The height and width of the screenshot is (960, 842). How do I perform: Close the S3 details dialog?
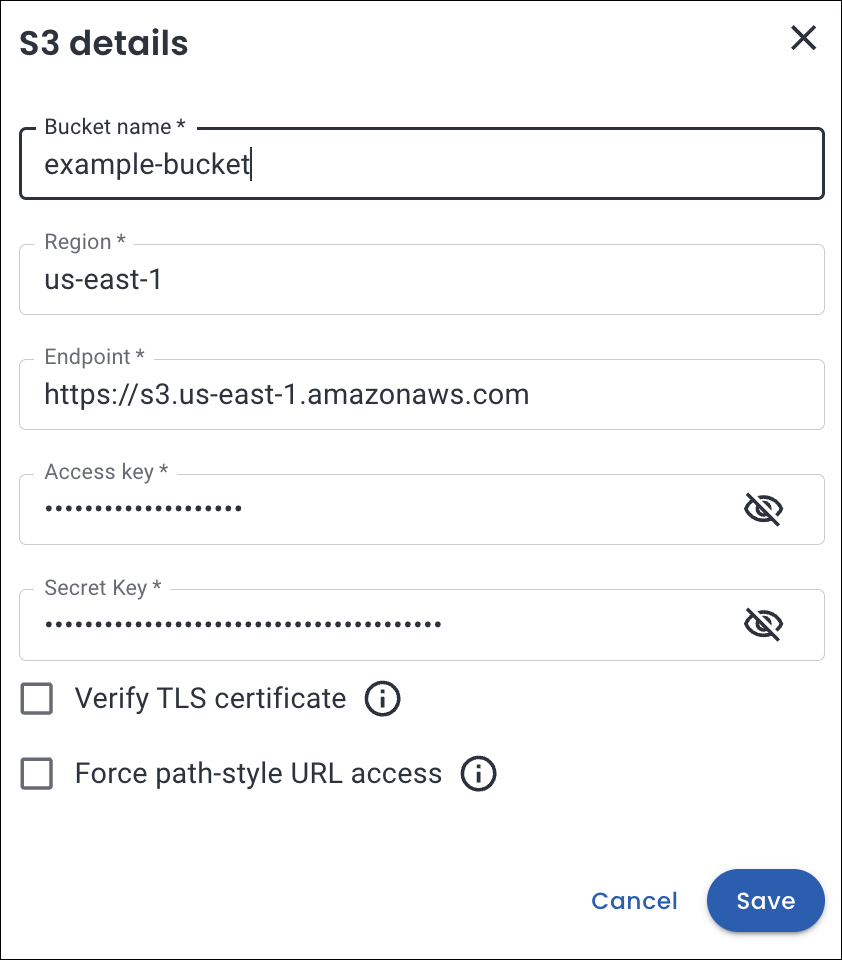(x=803, y=39)
